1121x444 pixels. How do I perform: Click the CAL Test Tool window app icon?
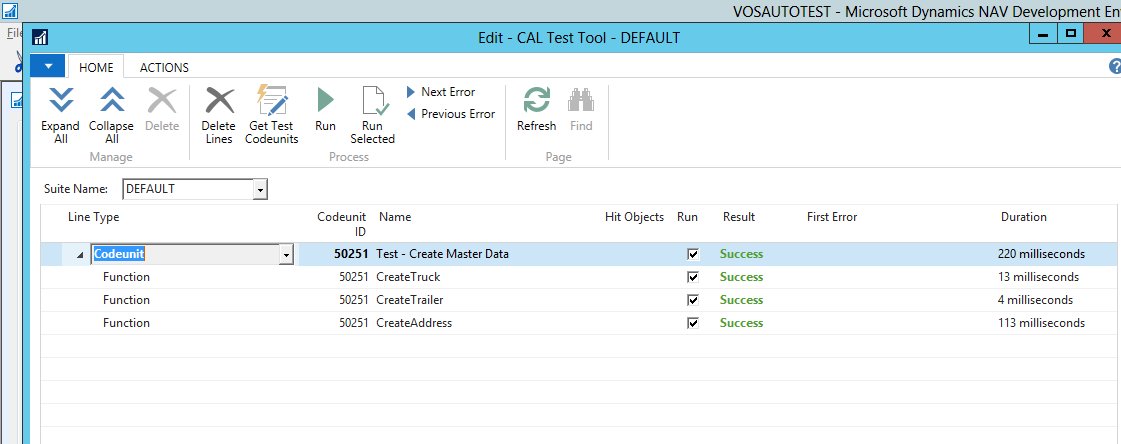pos(41,38)
